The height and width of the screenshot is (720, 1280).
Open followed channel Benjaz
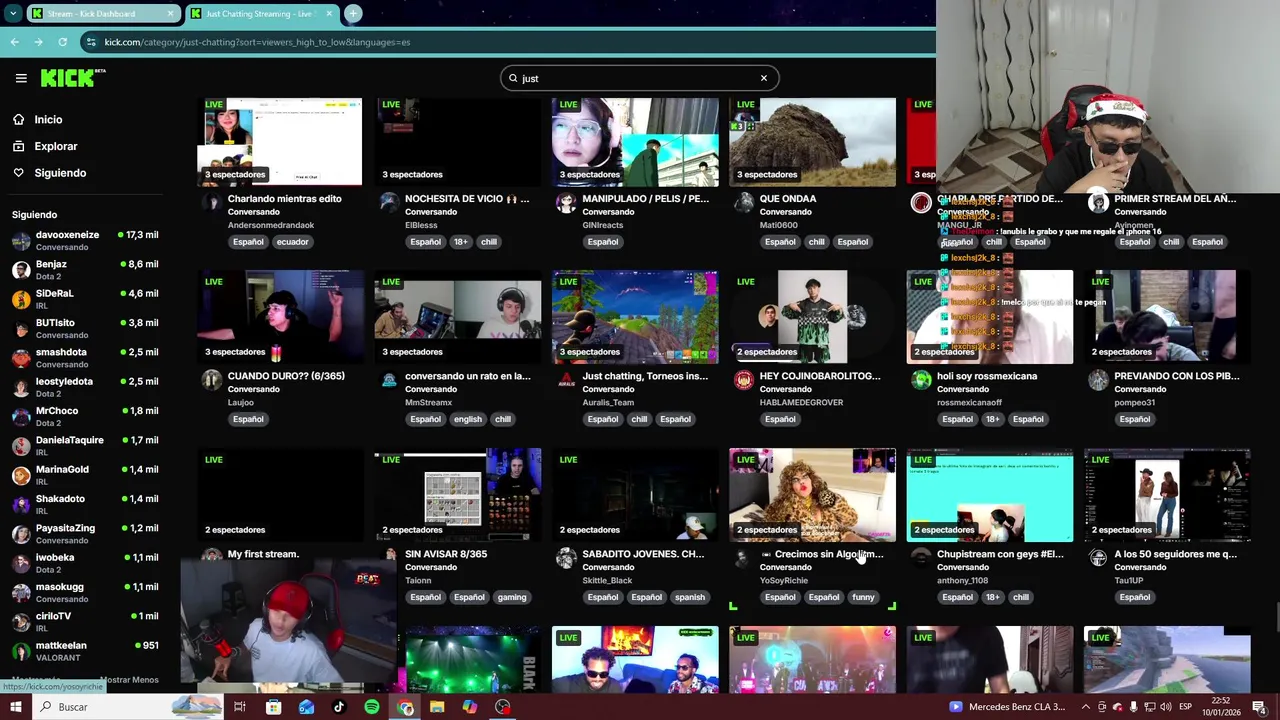[85, 269]
